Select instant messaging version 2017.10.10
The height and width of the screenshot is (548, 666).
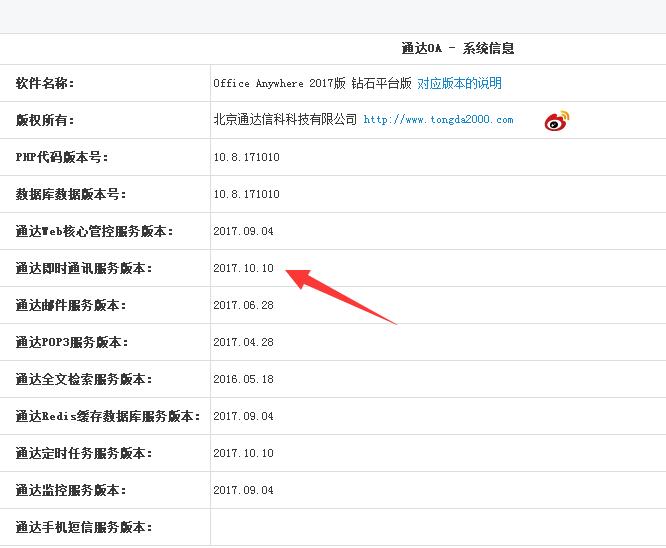tap(243, 268)
